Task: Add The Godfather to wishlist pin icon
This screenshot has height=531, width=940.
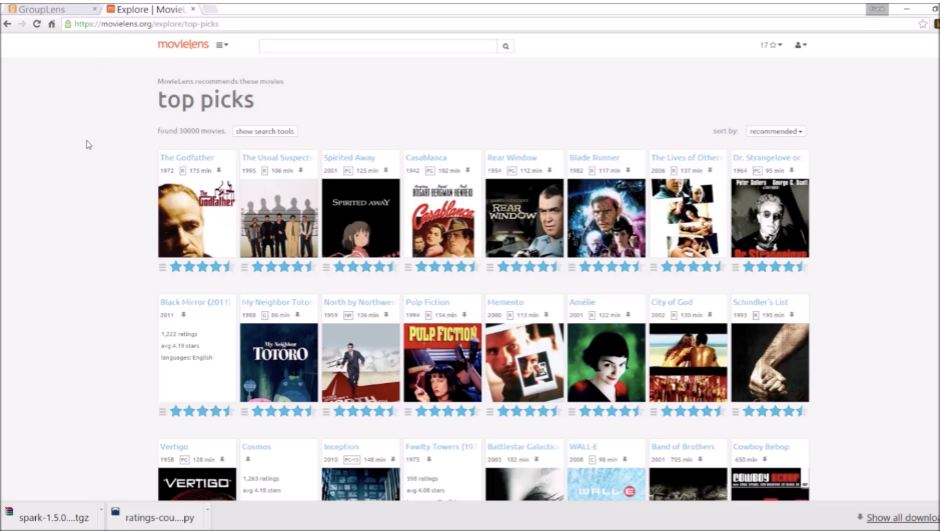Action: pyautogui.click(x=219, y=170)
